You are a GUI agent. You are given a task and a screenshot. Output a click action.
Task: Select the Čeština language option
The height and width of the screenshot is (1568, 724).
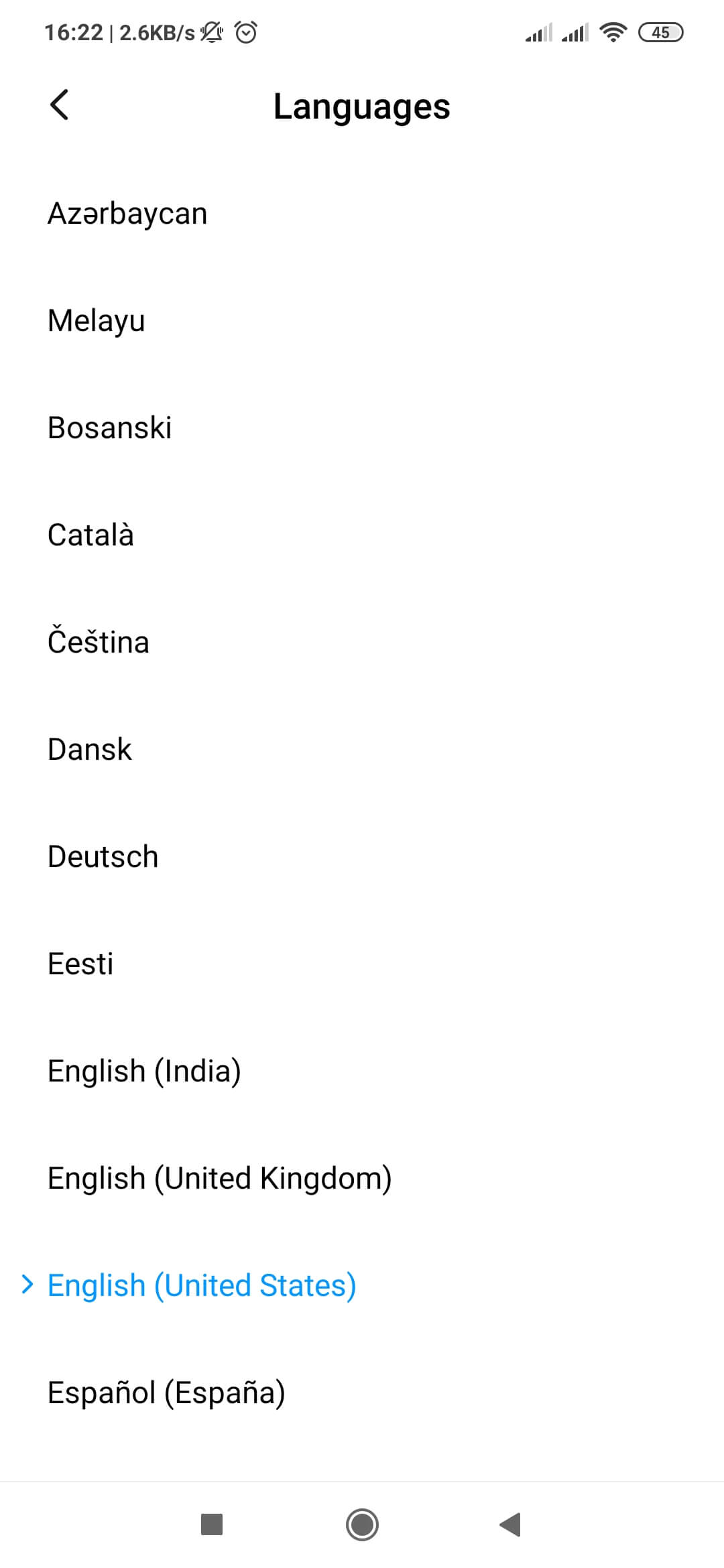click(x=98, y=641)
